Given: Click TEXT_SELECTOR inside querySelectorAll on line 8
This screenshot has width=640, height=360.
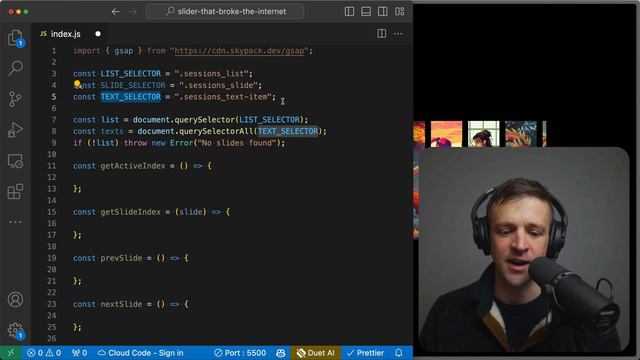Looking at the screenshot, I should click(x=288, y=131).
